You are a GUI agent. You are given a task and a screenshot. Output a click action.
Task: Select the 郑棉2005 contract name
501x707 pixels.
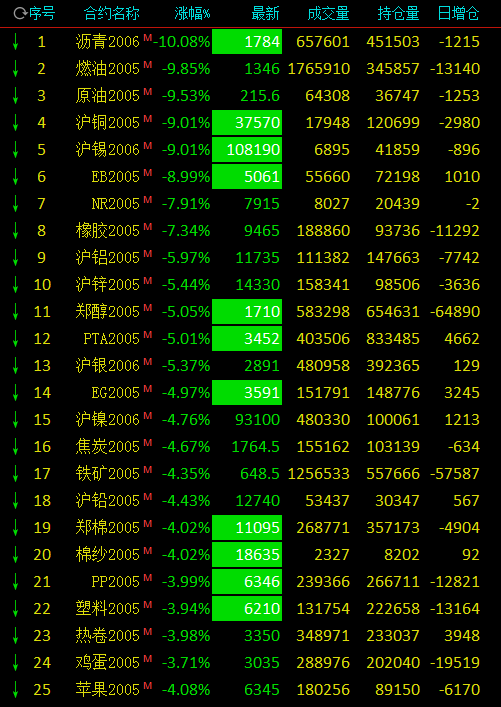(108, 528)
